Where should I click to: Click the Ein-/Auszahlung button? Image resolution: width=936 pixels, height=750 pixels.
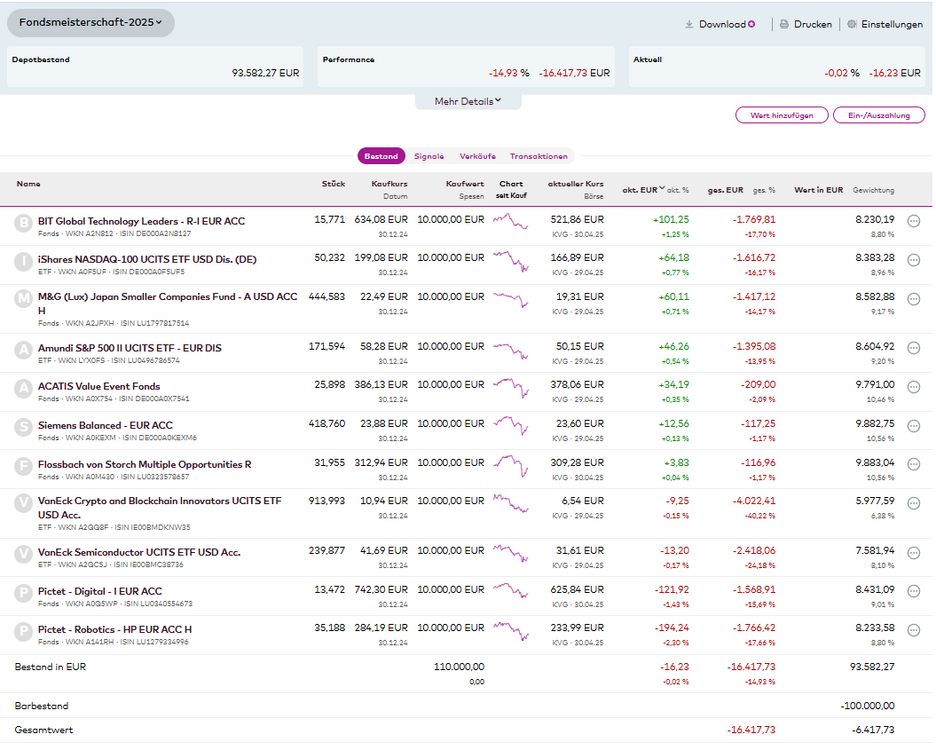(x=879, y=115)
